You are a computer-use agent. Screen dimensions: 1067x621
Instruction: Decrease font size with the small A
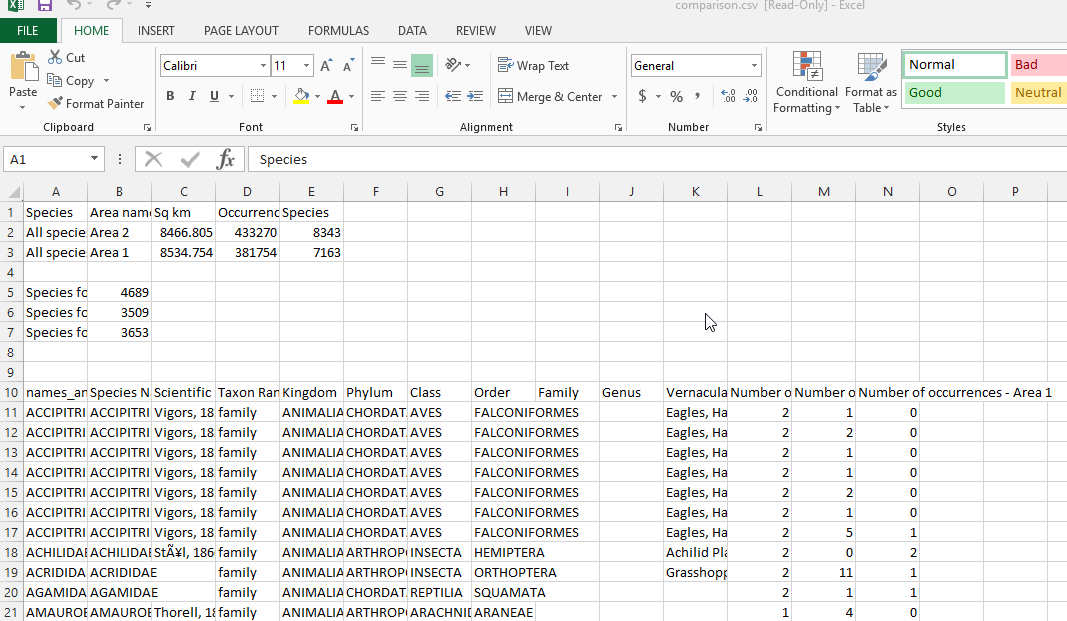(x=348, y=65)
